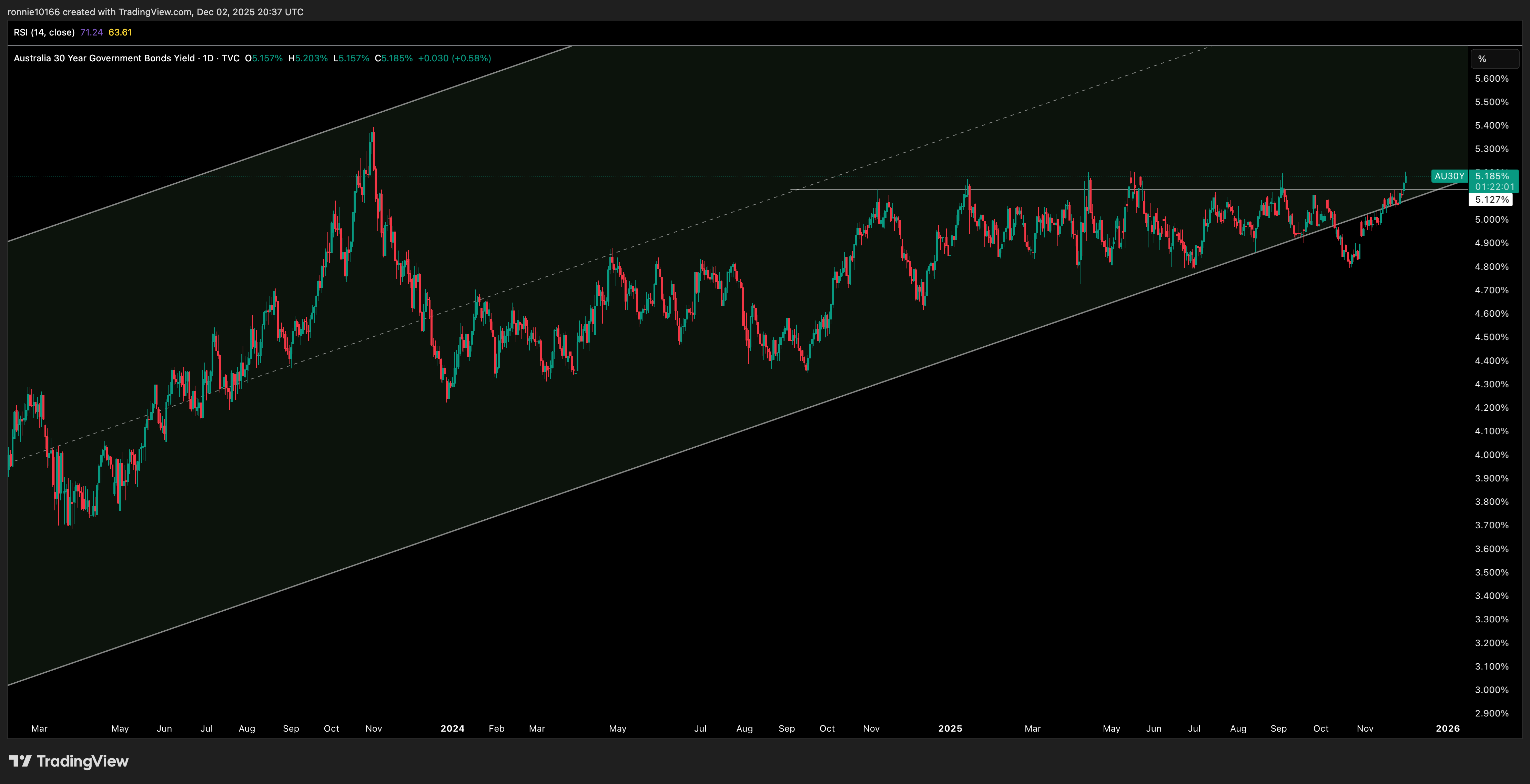Click the 5.400% level on the price scale

[x=1492, y=126]
